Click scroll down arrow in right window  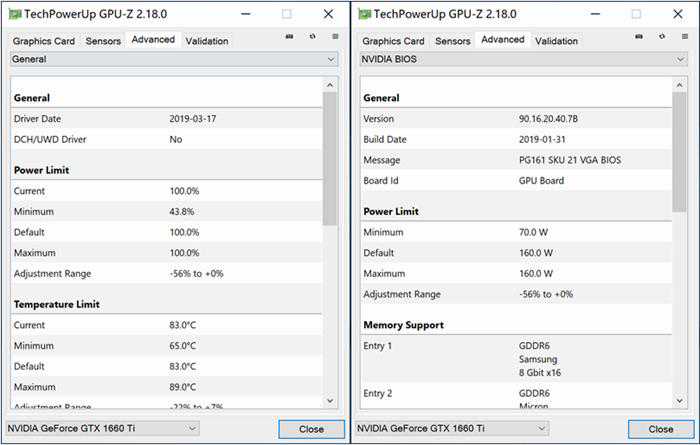tap(680, 400)
